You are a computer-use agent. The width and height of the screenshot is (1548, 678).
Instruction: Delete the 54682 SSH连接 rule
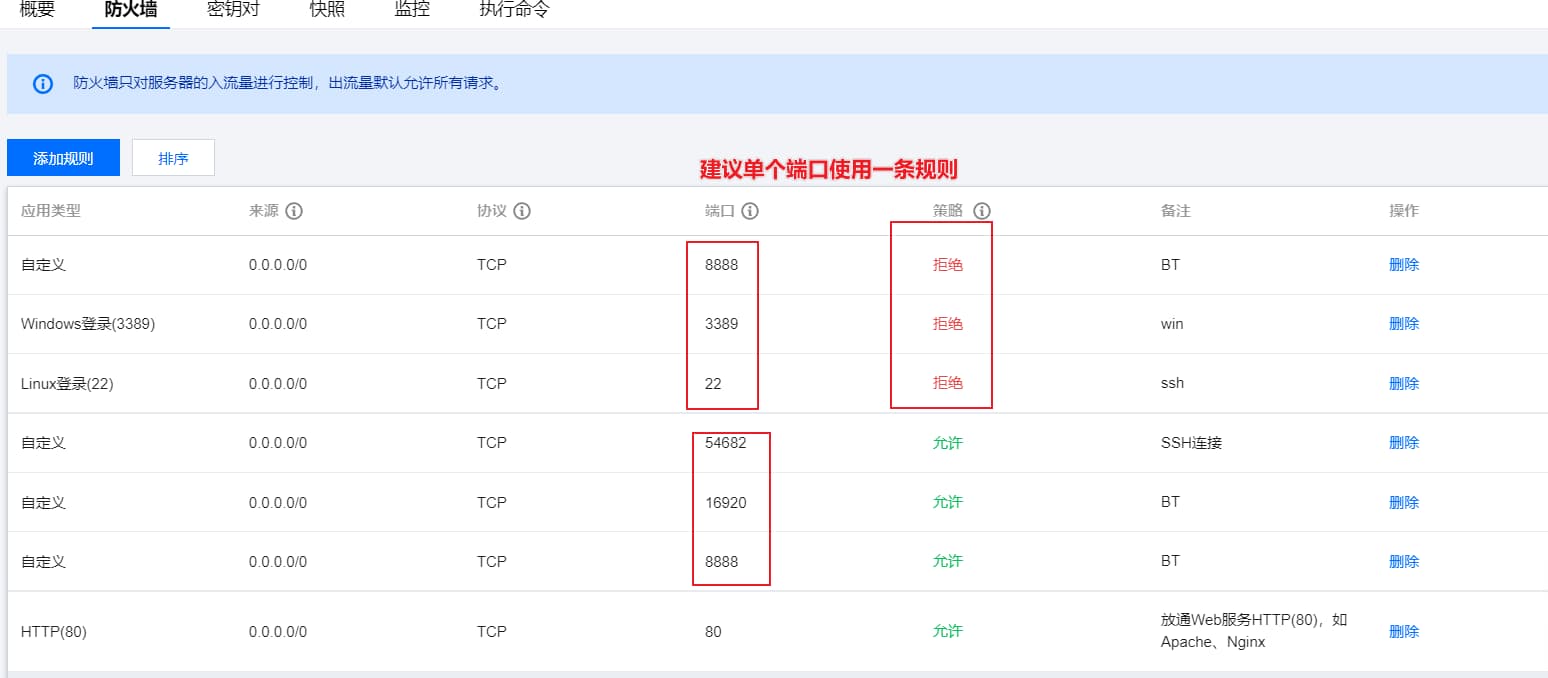1404,442
